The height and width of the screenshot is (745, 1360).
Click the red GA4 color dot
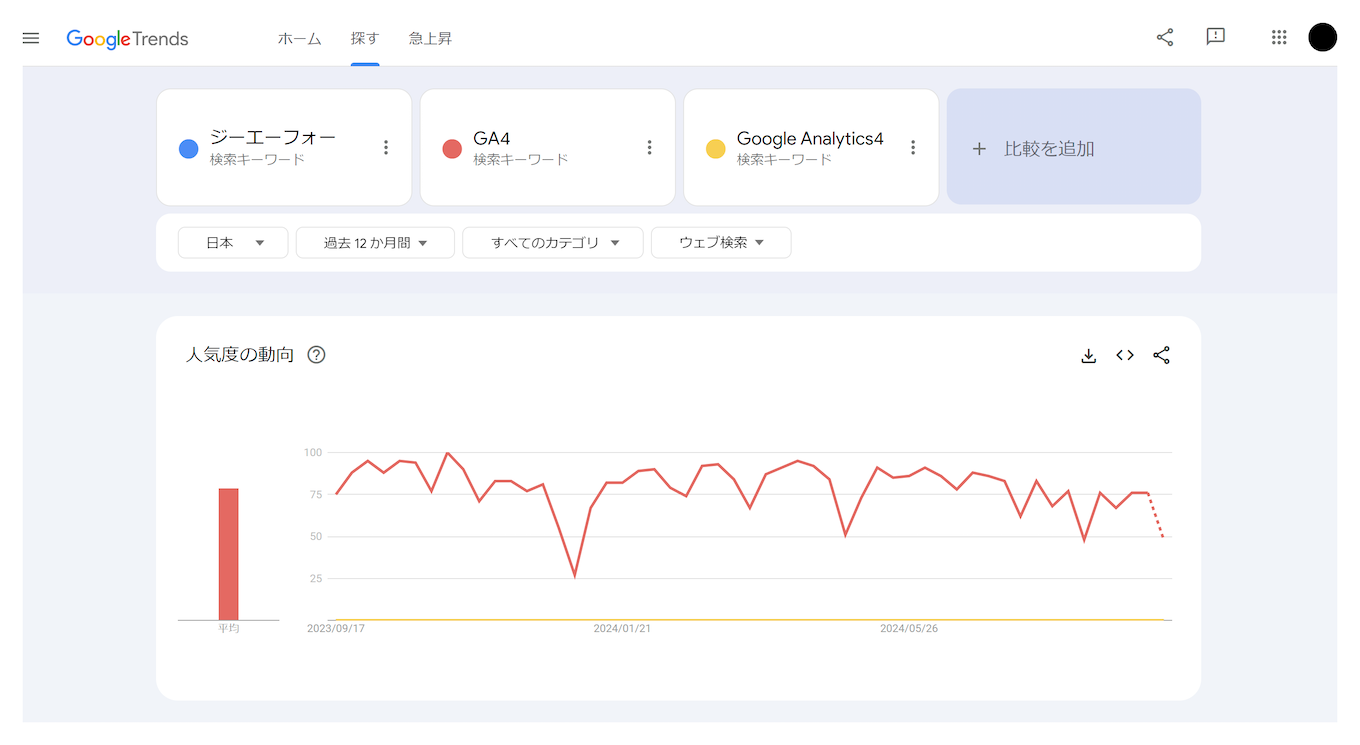452,149
